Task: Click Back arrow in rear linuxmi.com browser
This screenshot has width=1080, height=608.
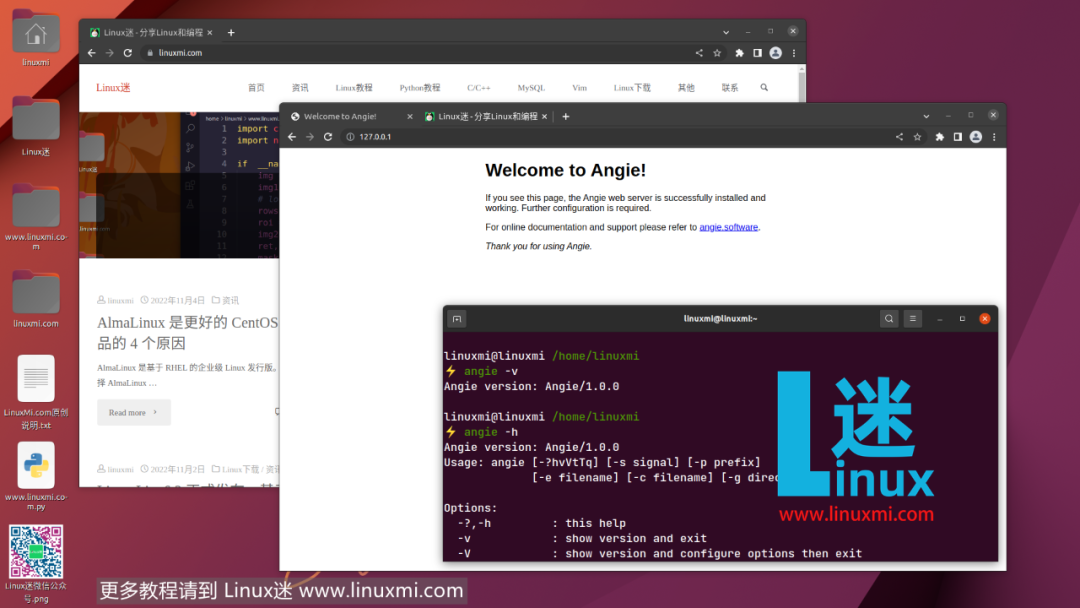Action: (x=92, y=53)
